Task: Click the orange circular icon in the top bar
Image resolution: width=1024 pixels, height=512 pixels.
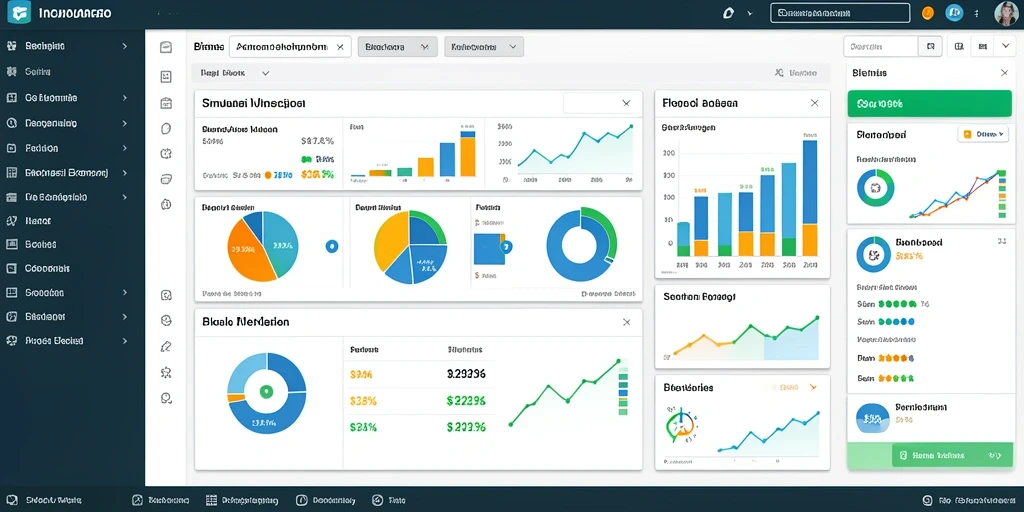Action: click(927, 13)
